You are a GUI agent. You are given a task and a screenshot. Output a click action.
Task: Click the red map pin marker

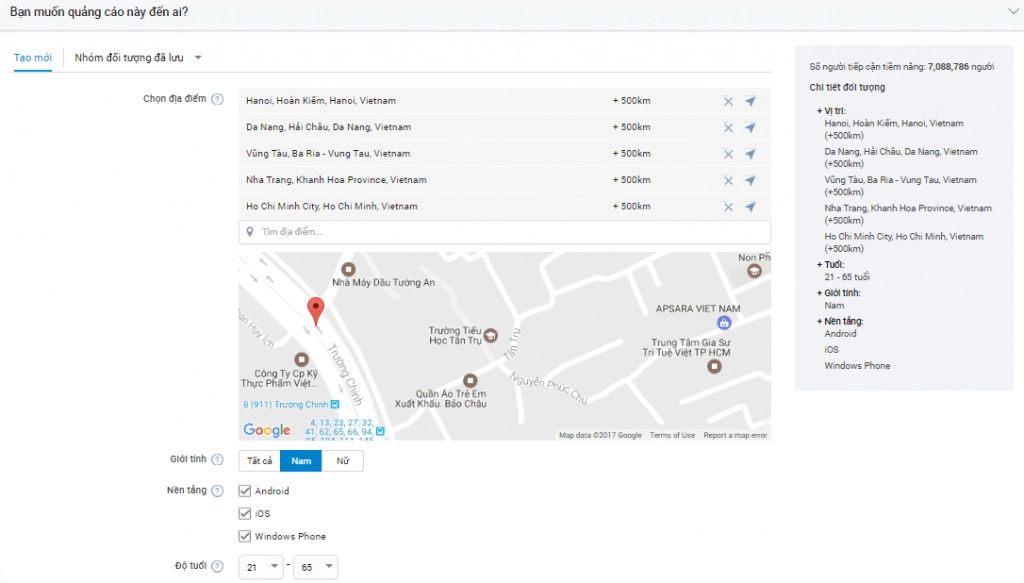[316, 311]
